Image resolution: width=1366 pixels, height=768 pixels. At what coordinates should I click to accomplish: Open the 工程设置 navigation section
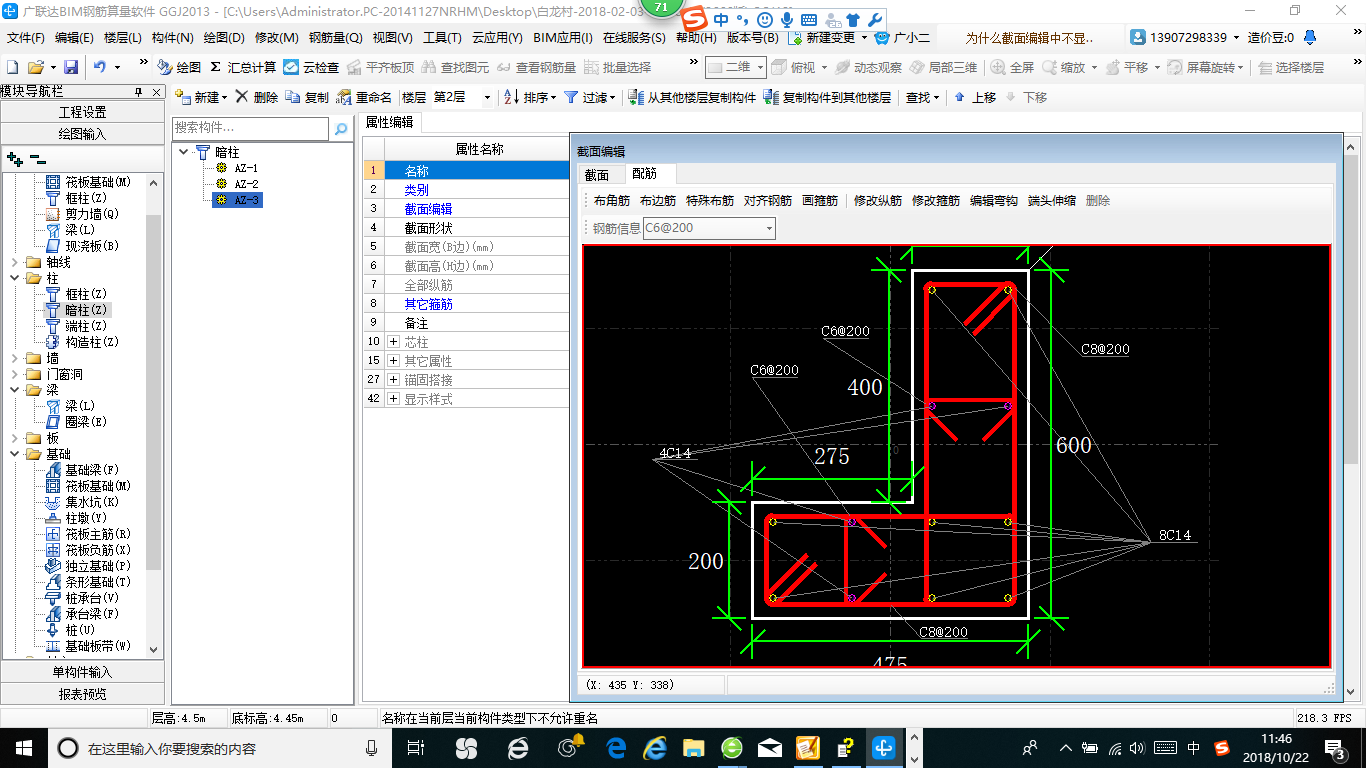tap(82, 112)
